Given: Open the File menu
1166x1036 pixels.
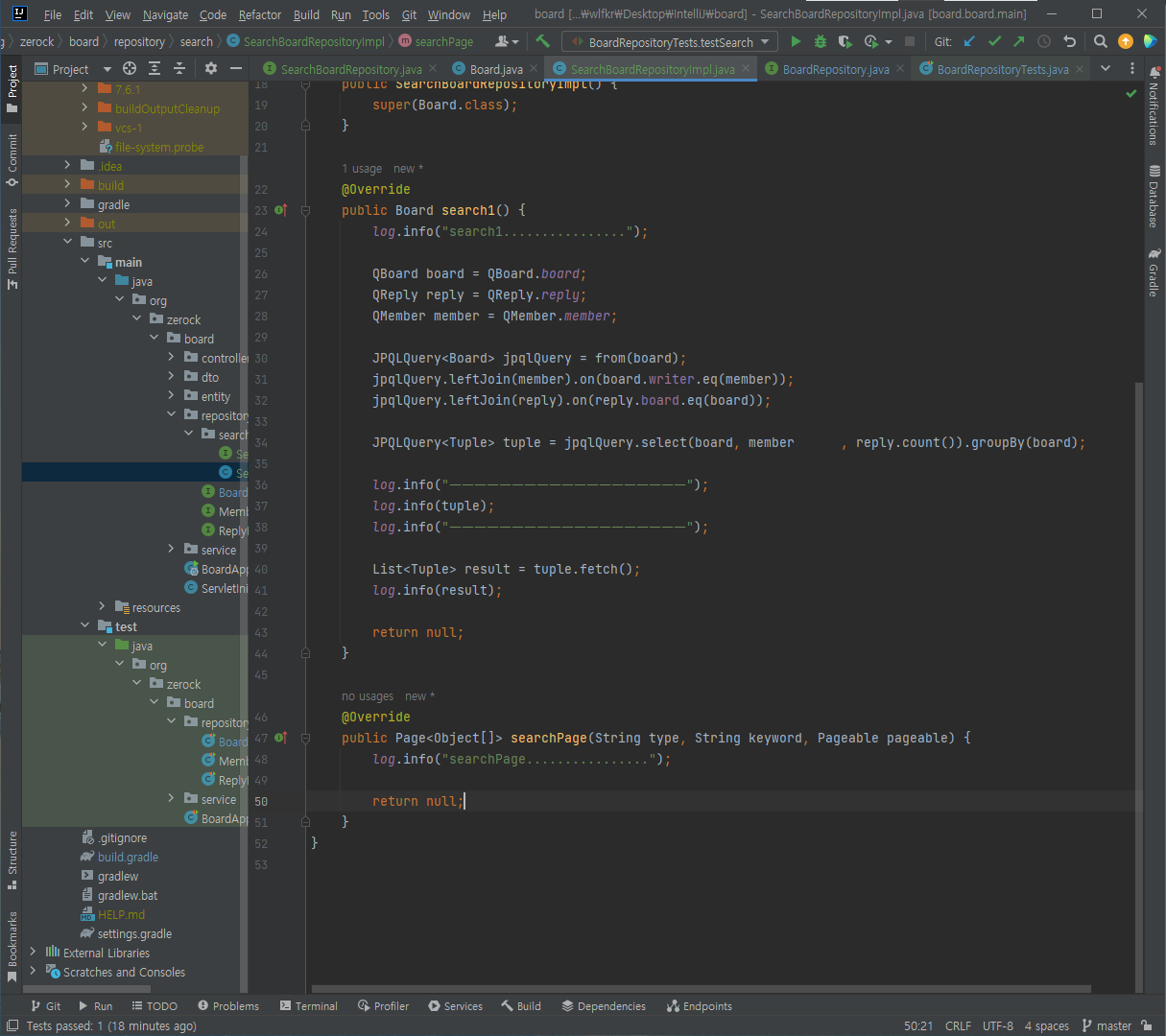Looking at the screenshot, I should click(x=53, y=14).
